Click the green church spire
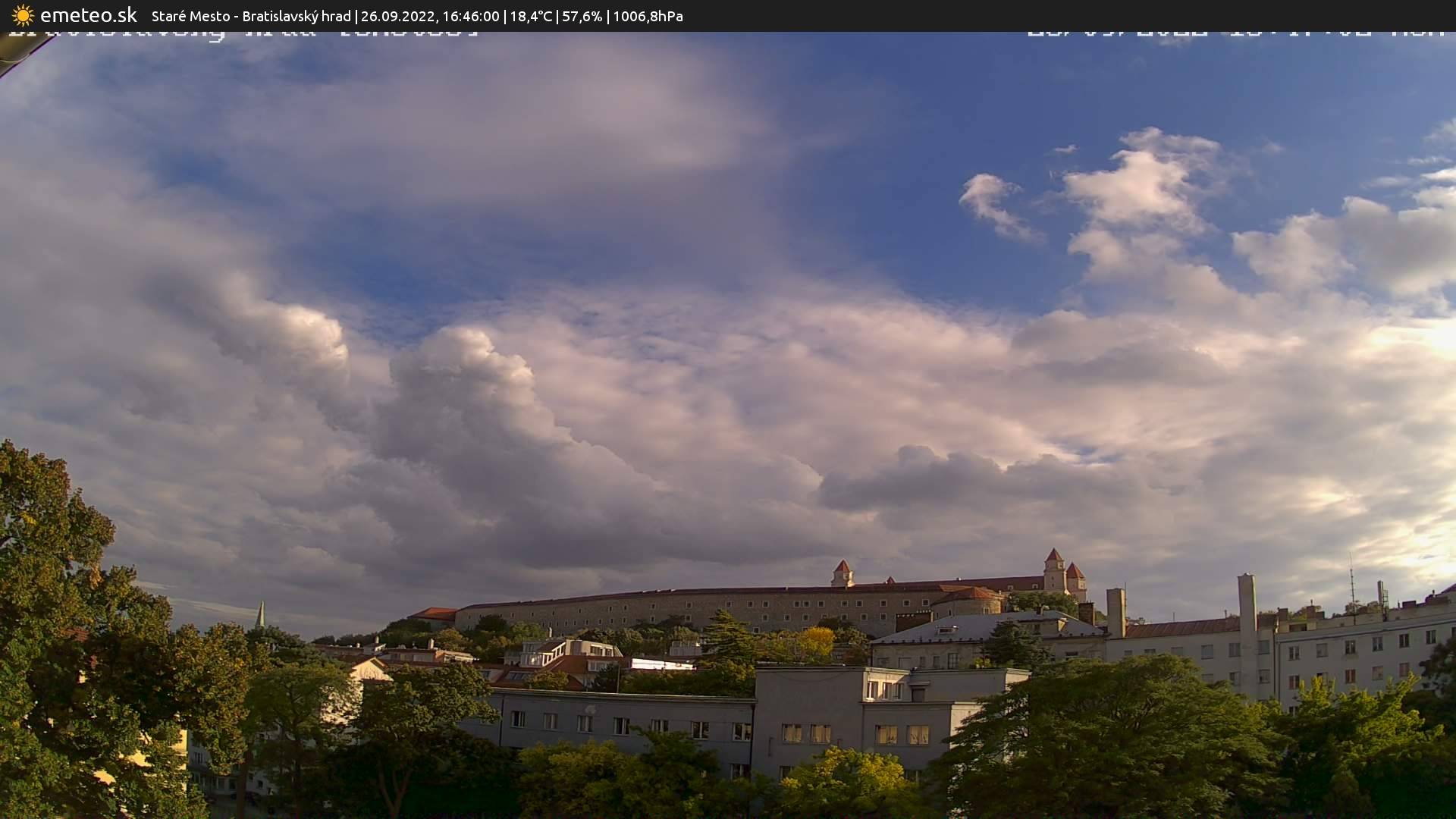 [260, 614]
